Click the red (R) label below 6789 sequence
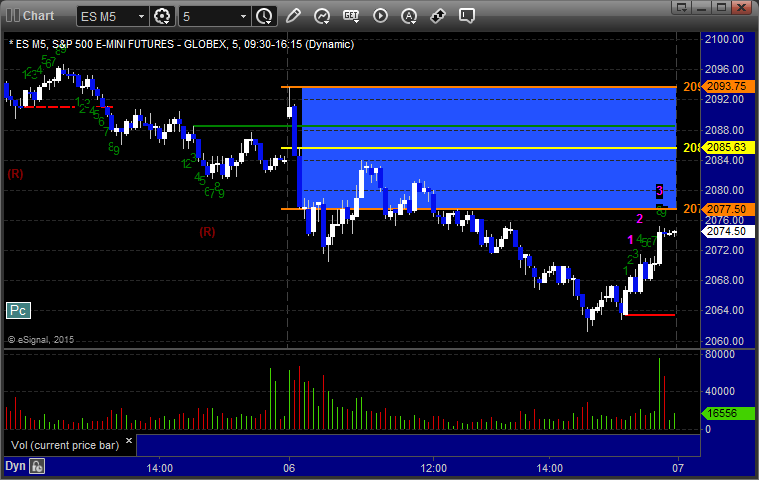 [x=207, y=232]
